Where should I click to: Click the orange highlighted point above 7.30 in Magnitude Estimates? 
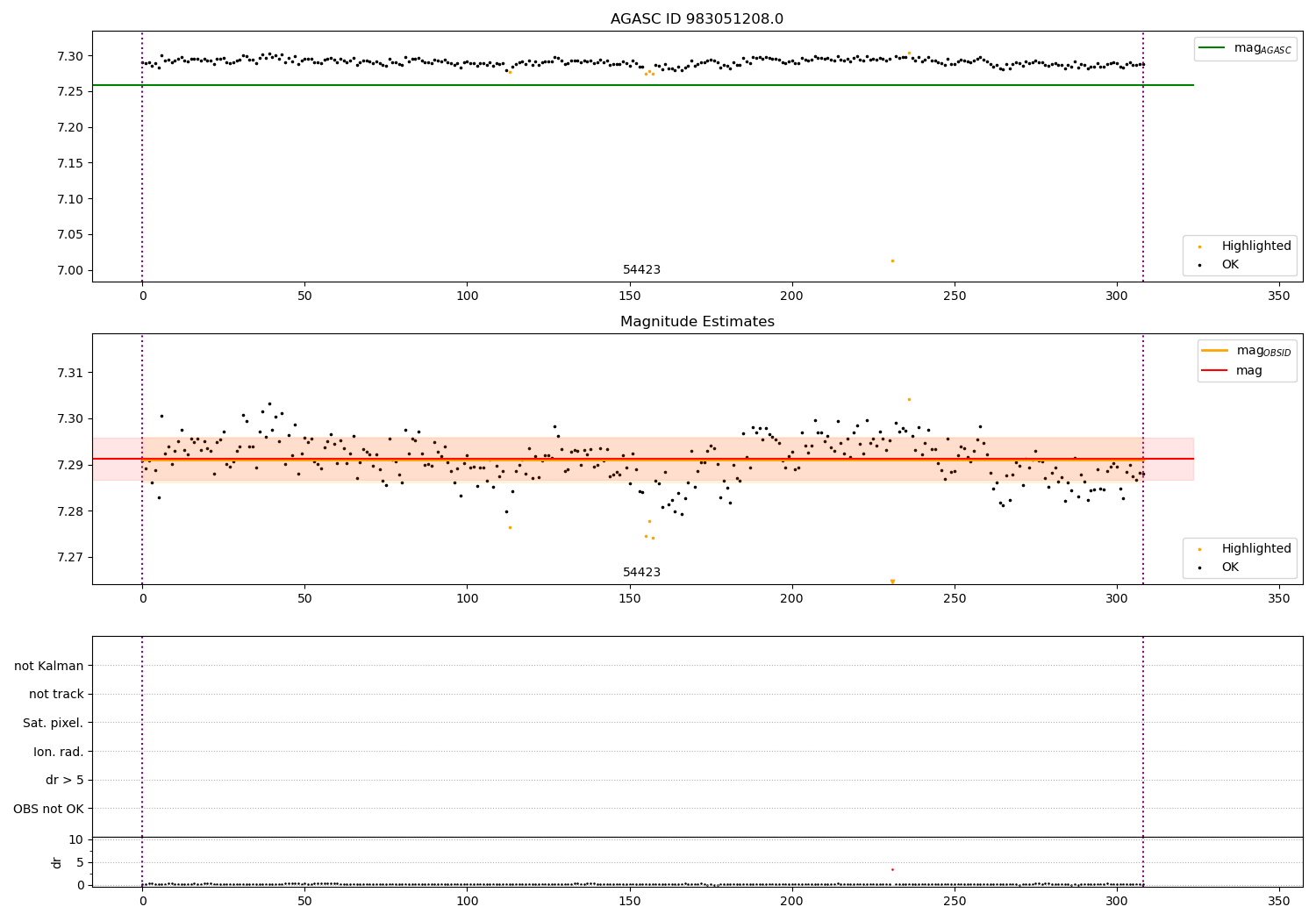pyautogui.click(x=909, y=399)
